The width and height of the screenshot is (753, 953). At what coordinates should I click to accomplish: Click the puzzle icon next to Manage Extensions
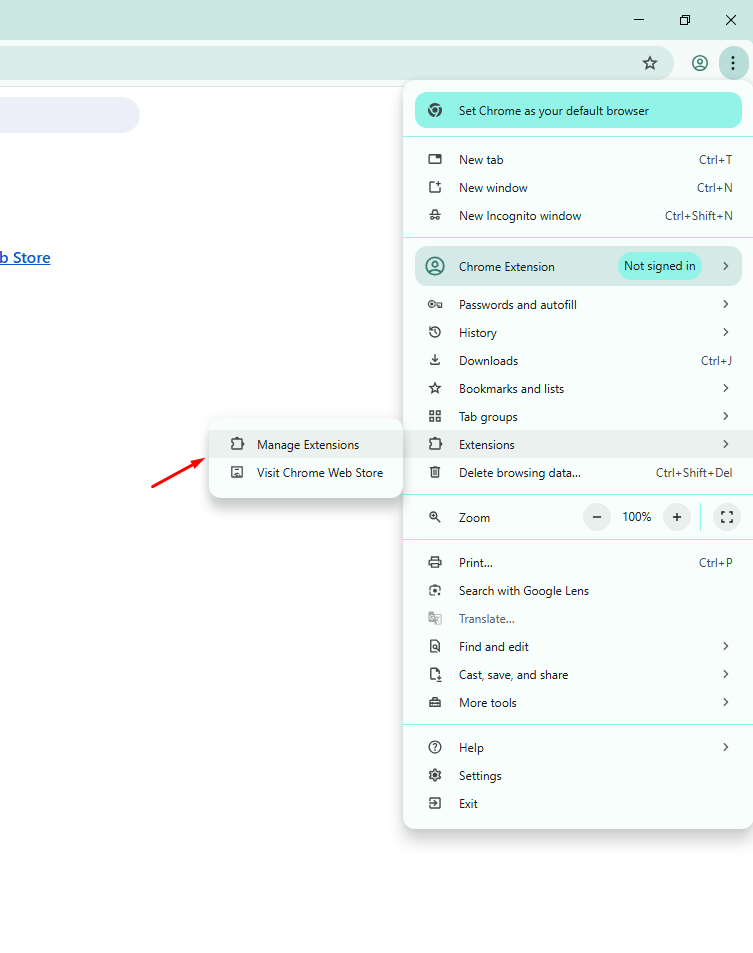click(237, 444)
